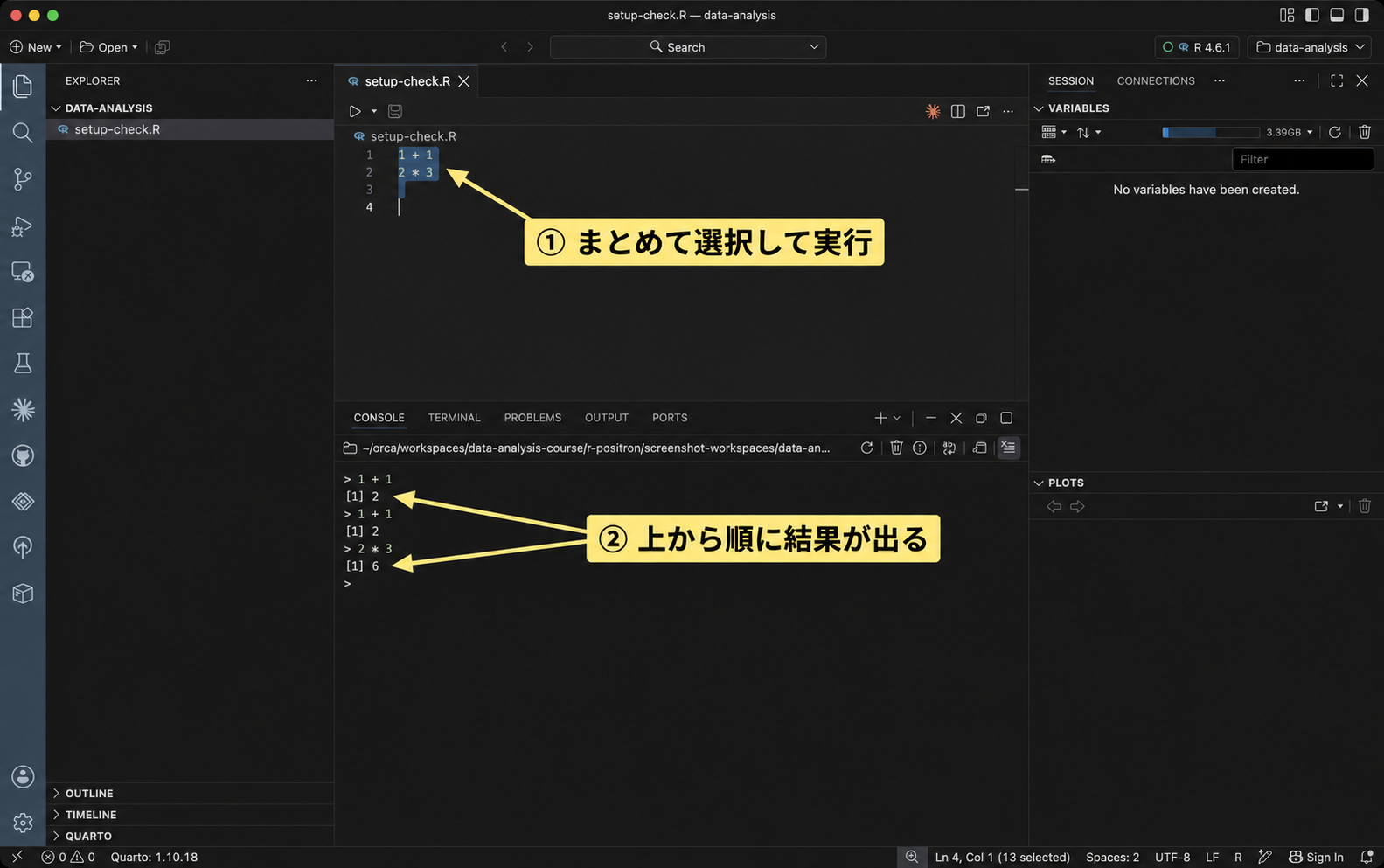The height and width of the screenshot is (868, 1384).
Task: Select setup-check.R in Explorer tree
Action: pos(190,129)
